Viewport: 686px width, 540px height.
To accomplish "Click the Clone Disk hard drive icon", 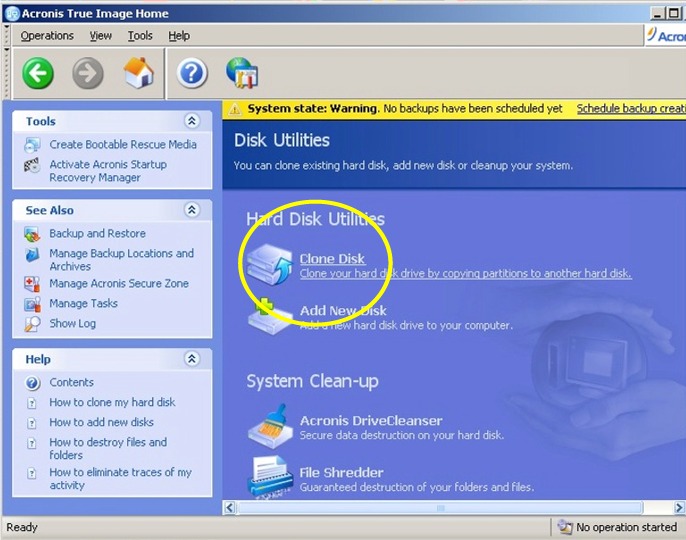I will click(x=270, y=265).
